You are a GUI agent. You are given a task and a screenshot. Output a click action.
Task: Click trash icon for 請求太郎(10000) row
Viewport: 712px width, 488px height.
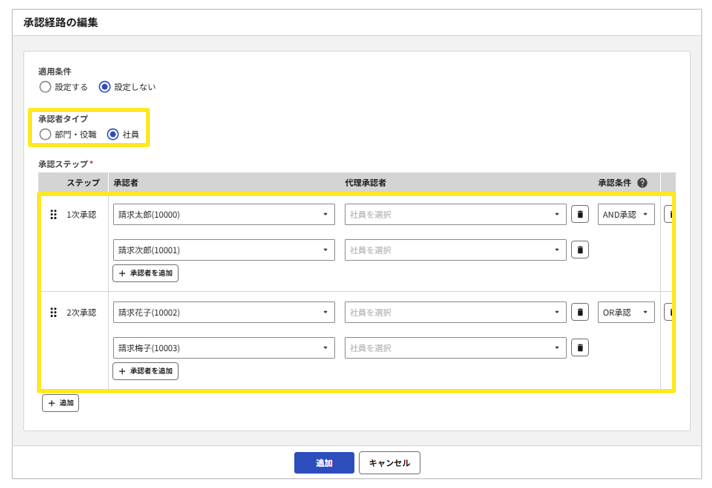tap(579, 215)
